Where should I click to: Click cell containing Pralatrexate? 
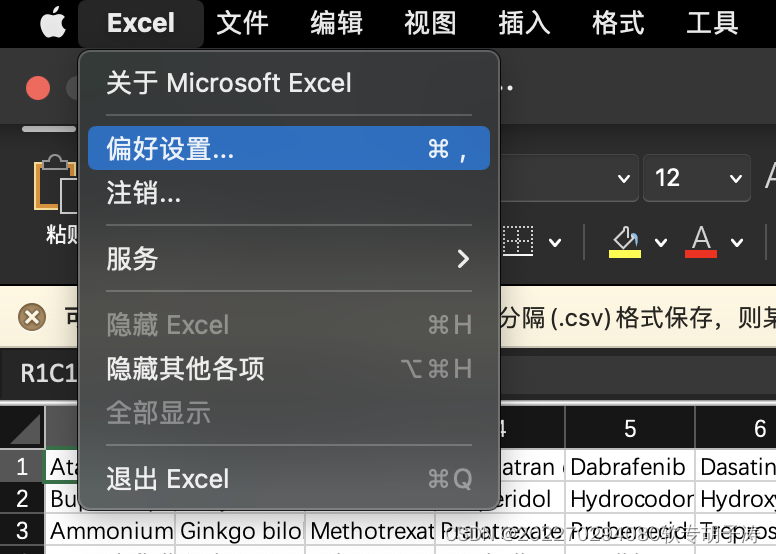coord(500,531)
